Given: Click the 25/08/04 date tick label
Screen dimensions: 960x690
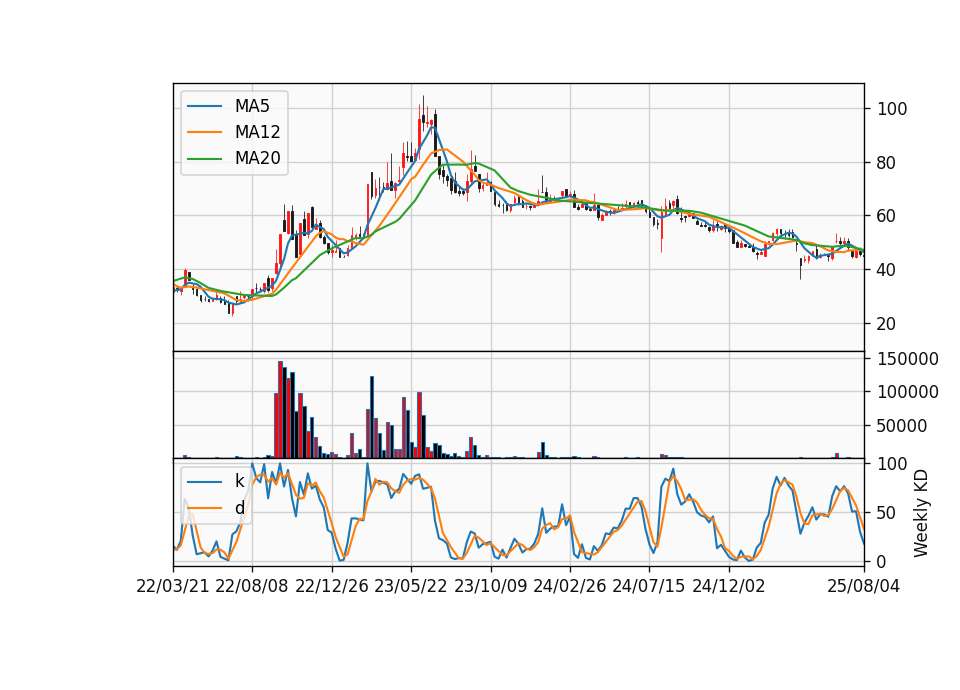Looking at the screenshot, I should coord(864,586).
